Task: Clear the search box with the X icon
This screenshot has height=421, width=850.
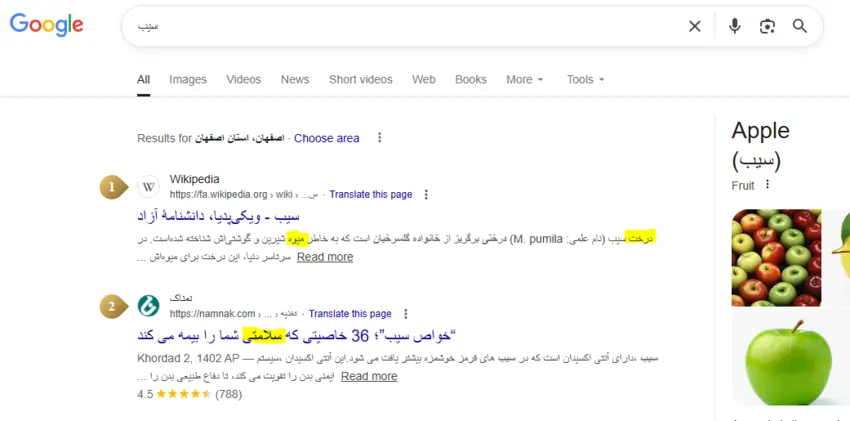Action: click(x=694, y=26)
